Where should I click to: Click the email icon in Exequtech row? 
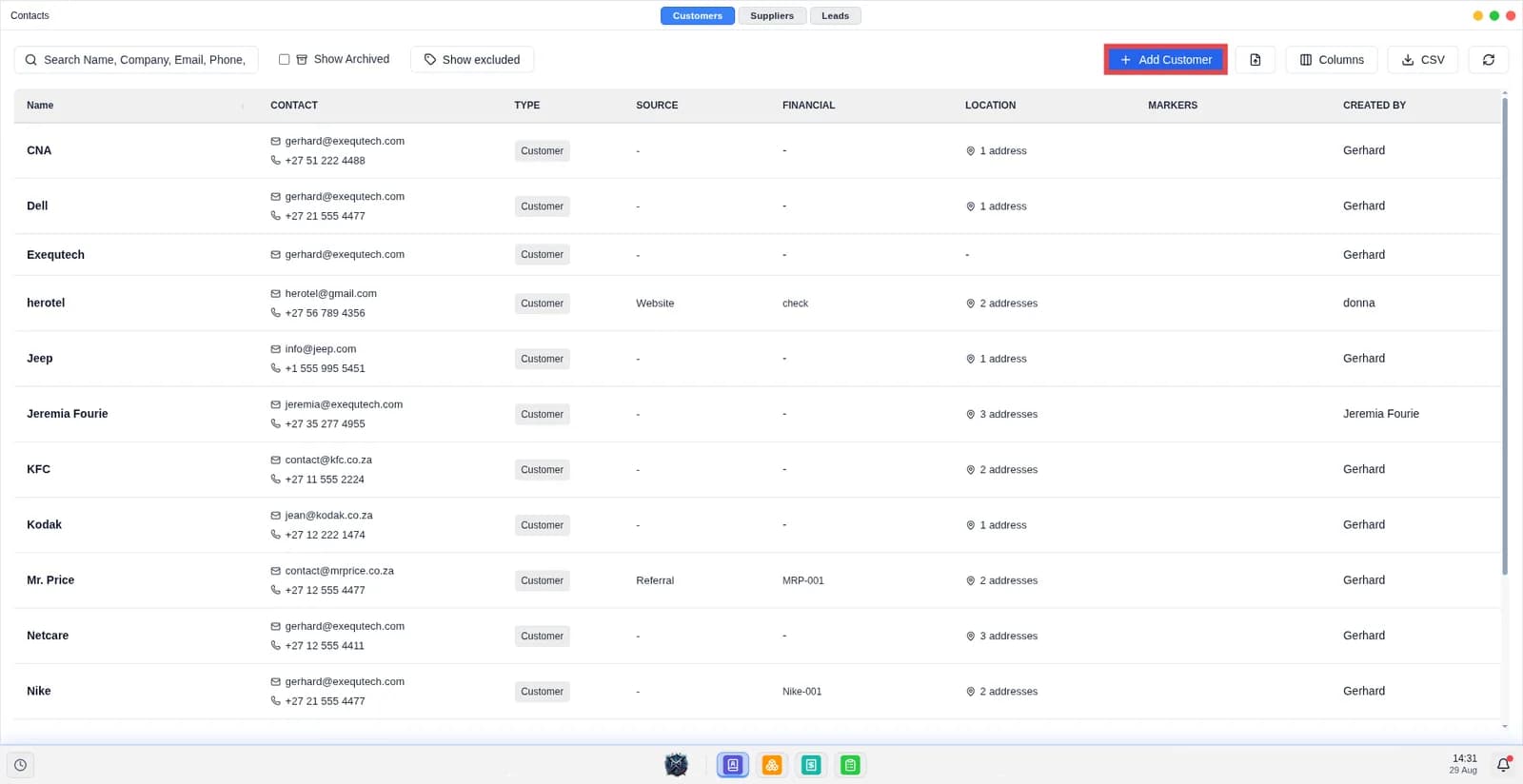(275, 255)
